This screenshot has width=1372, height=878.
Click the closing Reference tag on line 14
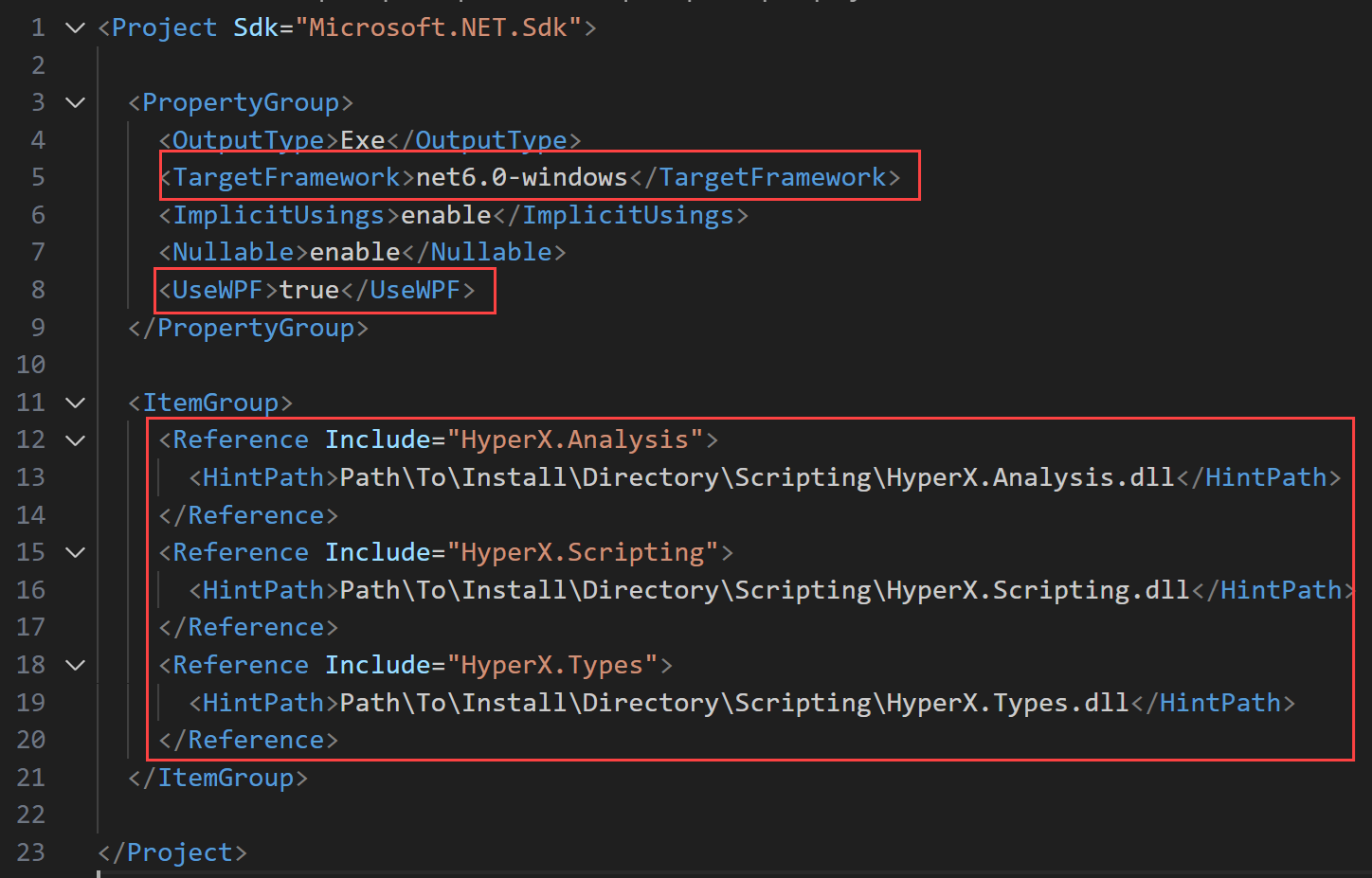(248, 515)
